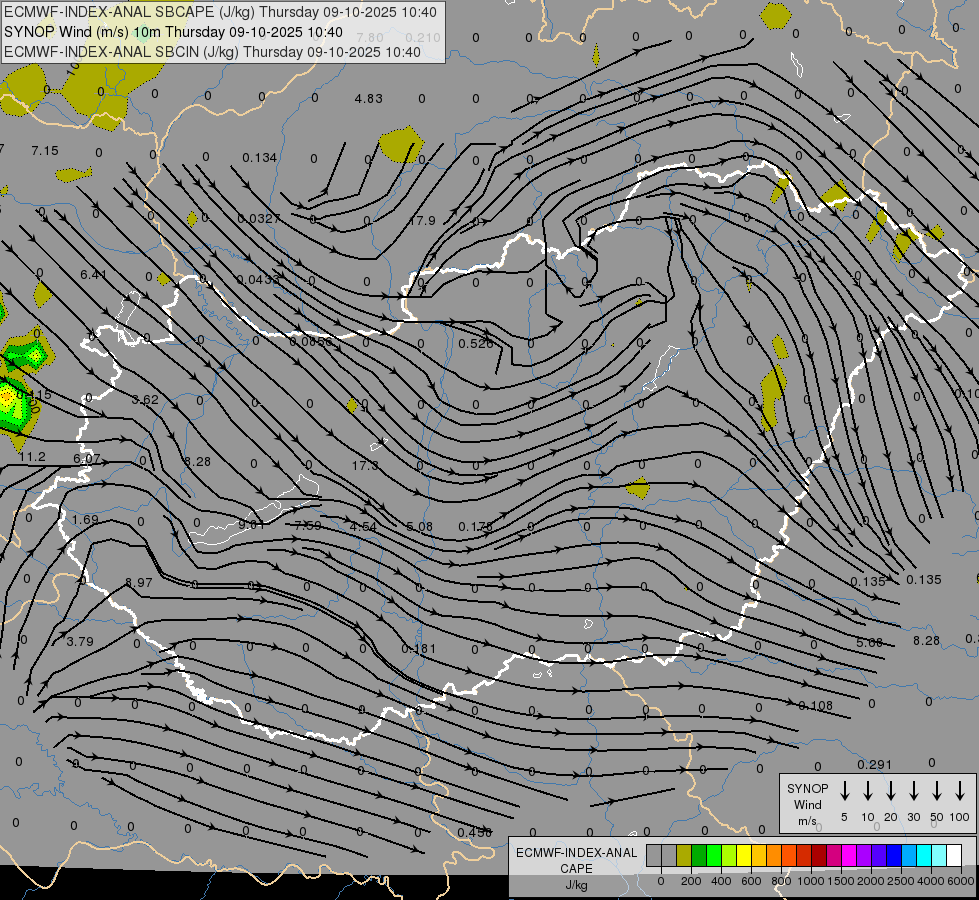Click the 6.07 value on the map
The image size is (979, 900).
point(87,458)
